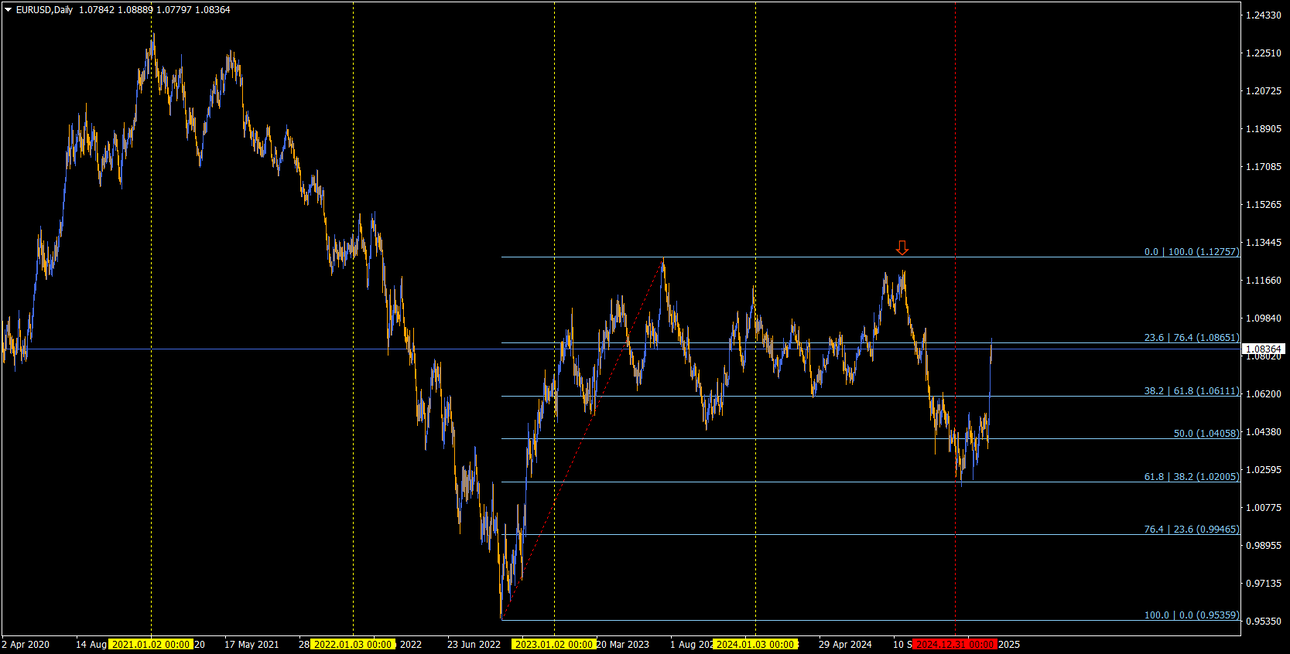Screen dimensions: 1290x654
Task: Click the 1.17085 price axis label
Action: [x=1264, y=167]
